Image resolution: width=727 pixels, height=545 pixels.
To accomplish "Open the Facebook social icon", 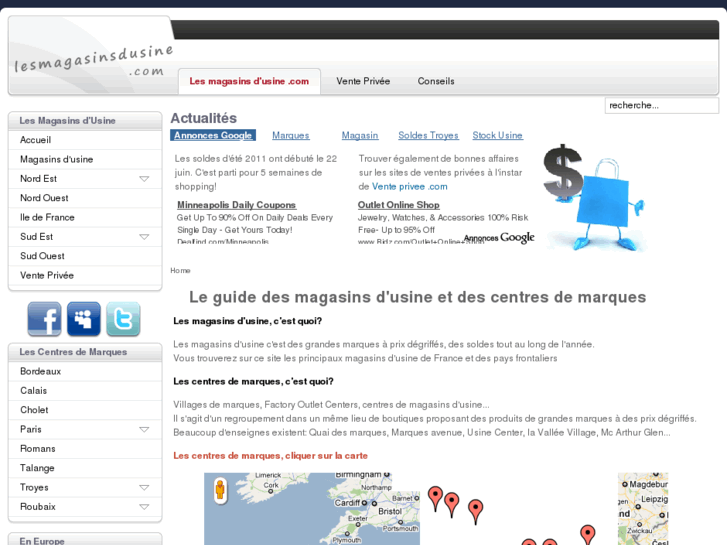I will click(45, 319).
